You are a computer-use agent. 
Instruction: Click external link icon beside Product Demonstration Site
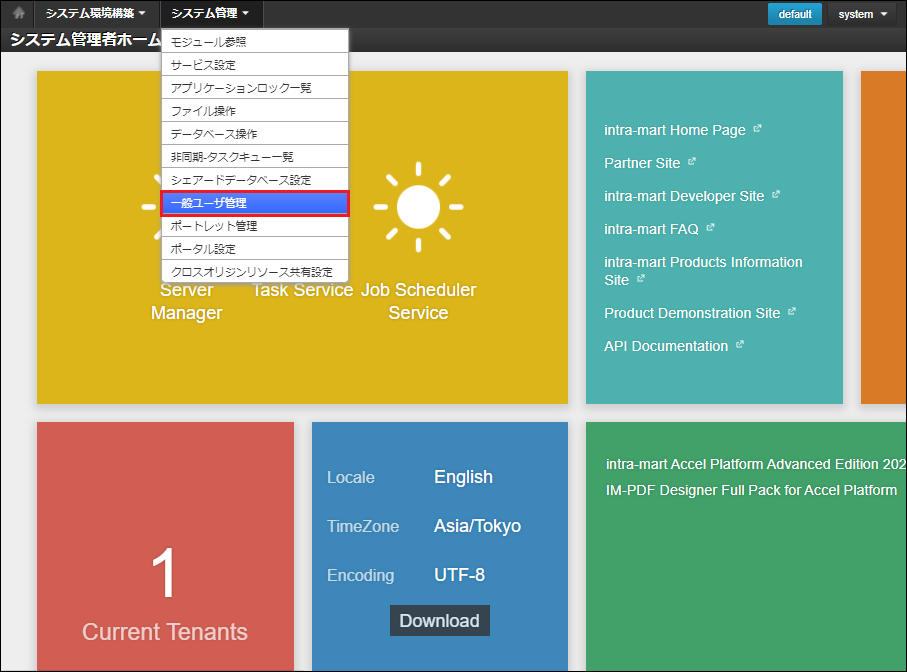coord(791,312)
